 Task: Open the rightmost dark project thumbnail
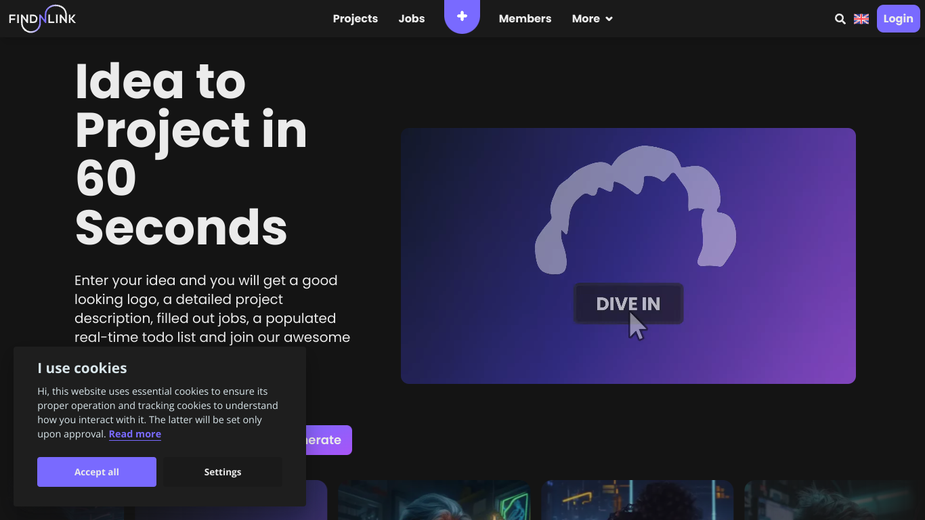point(832,500)
